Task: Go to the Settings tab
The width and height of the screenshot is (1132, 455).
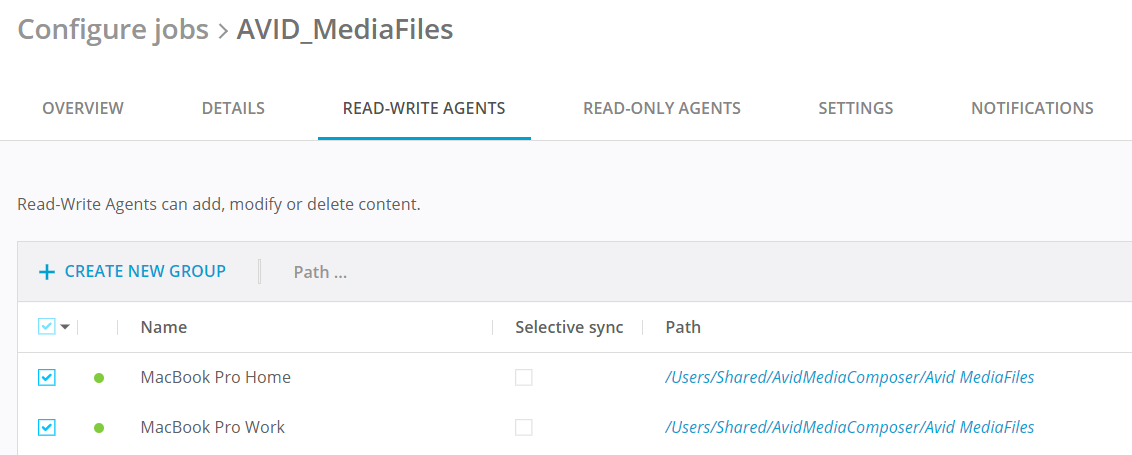Action: pyautogui.click(x=856, y=108)
